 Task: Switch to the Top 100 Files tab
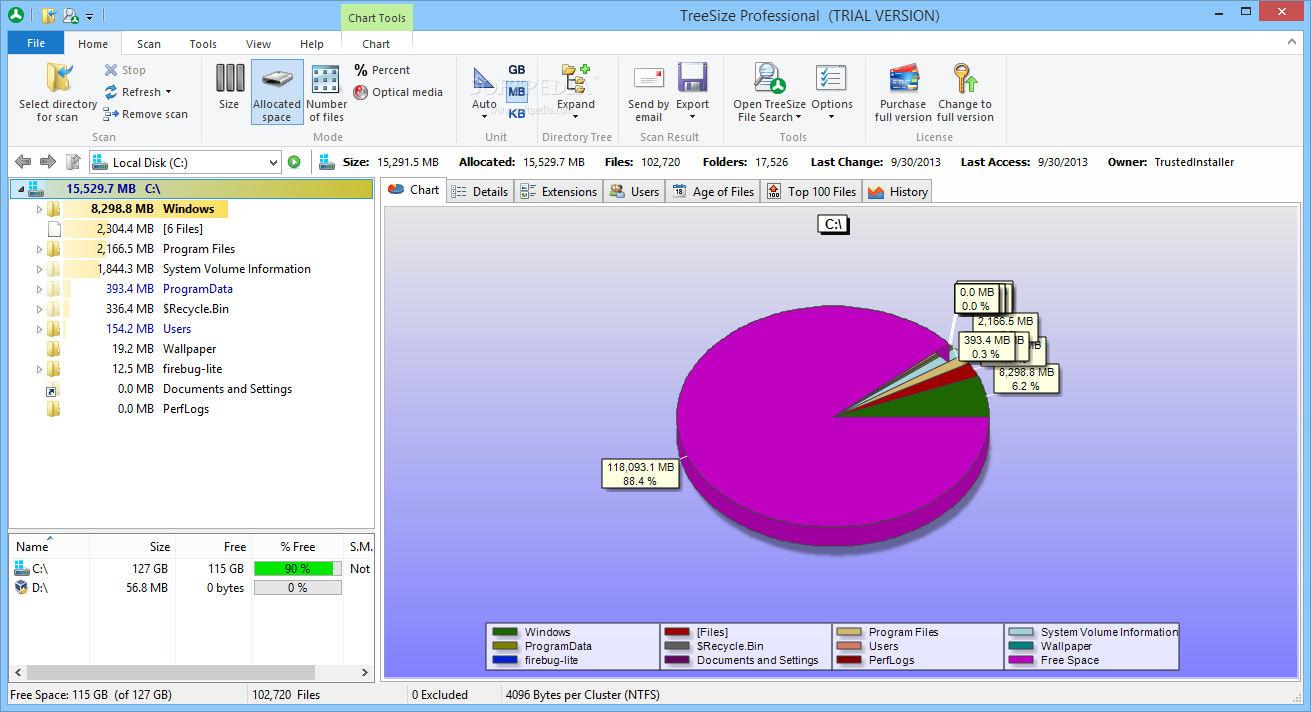click(811, 192)
